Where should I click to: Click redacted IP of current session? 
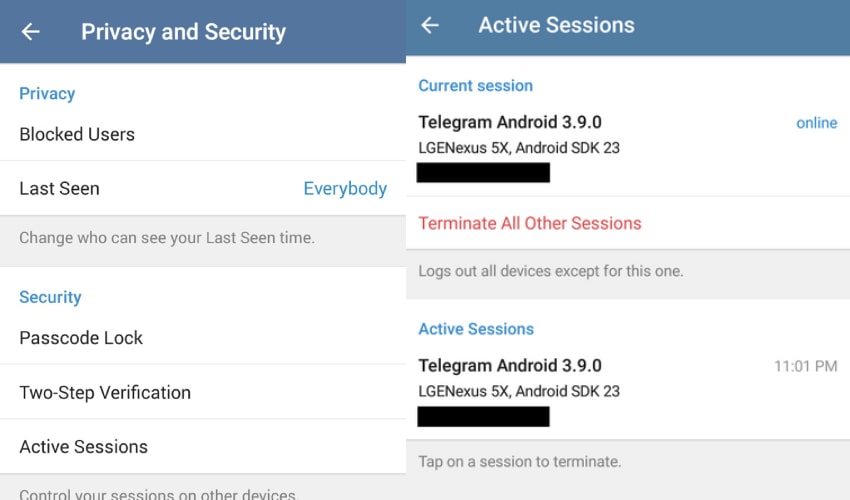pos(483,172)
